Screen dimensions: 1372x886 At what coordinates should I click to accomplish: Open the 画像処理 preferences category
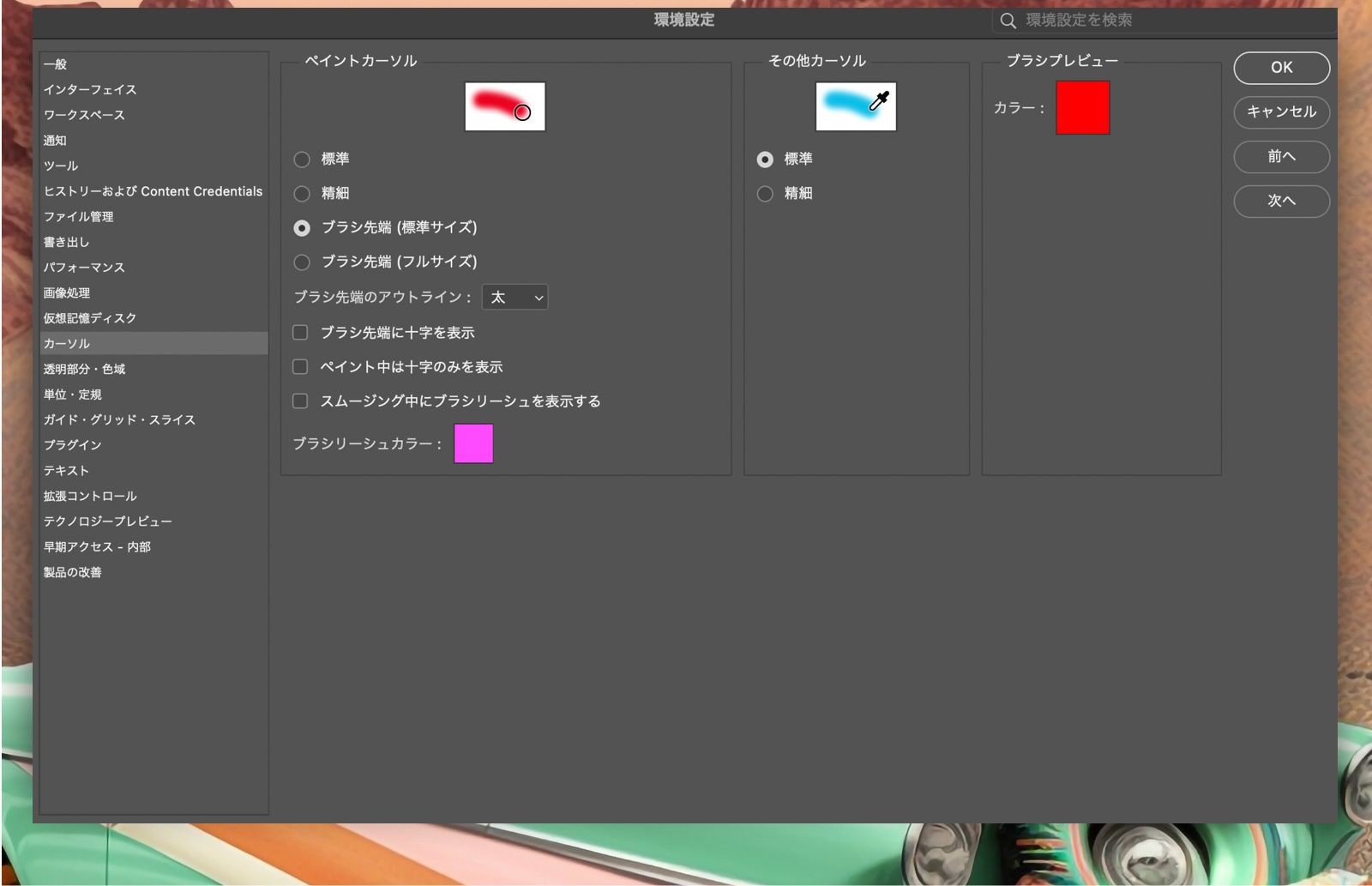pos(153,293)
